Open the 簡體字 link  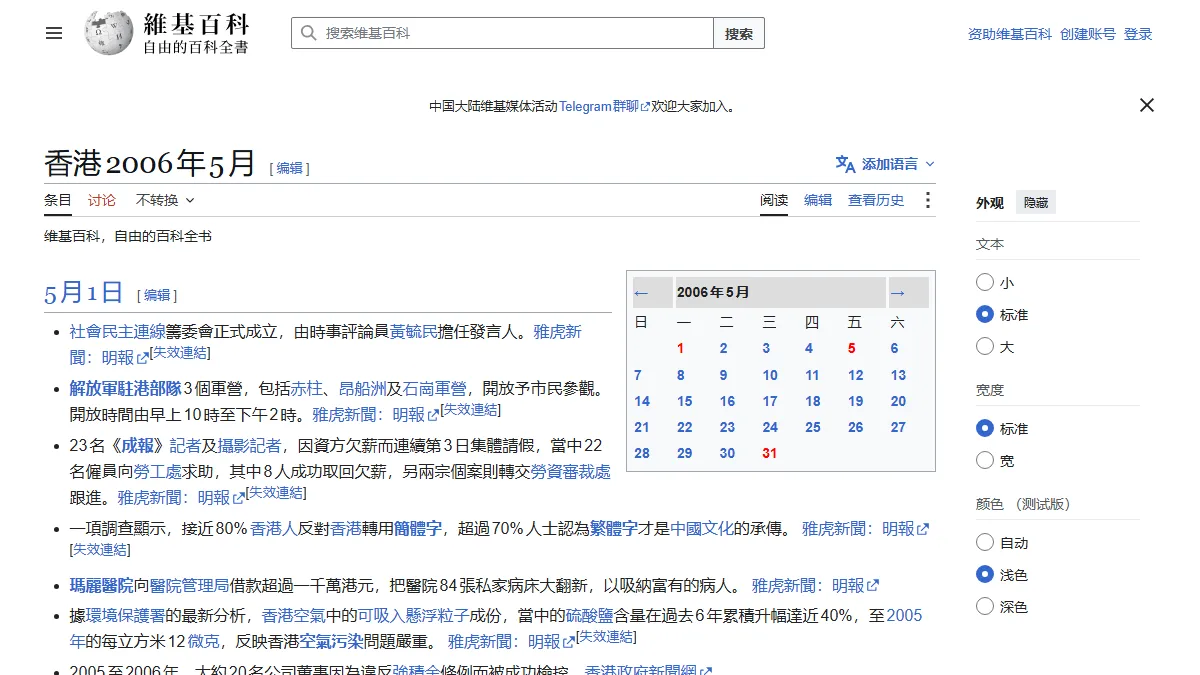point(418,528)
